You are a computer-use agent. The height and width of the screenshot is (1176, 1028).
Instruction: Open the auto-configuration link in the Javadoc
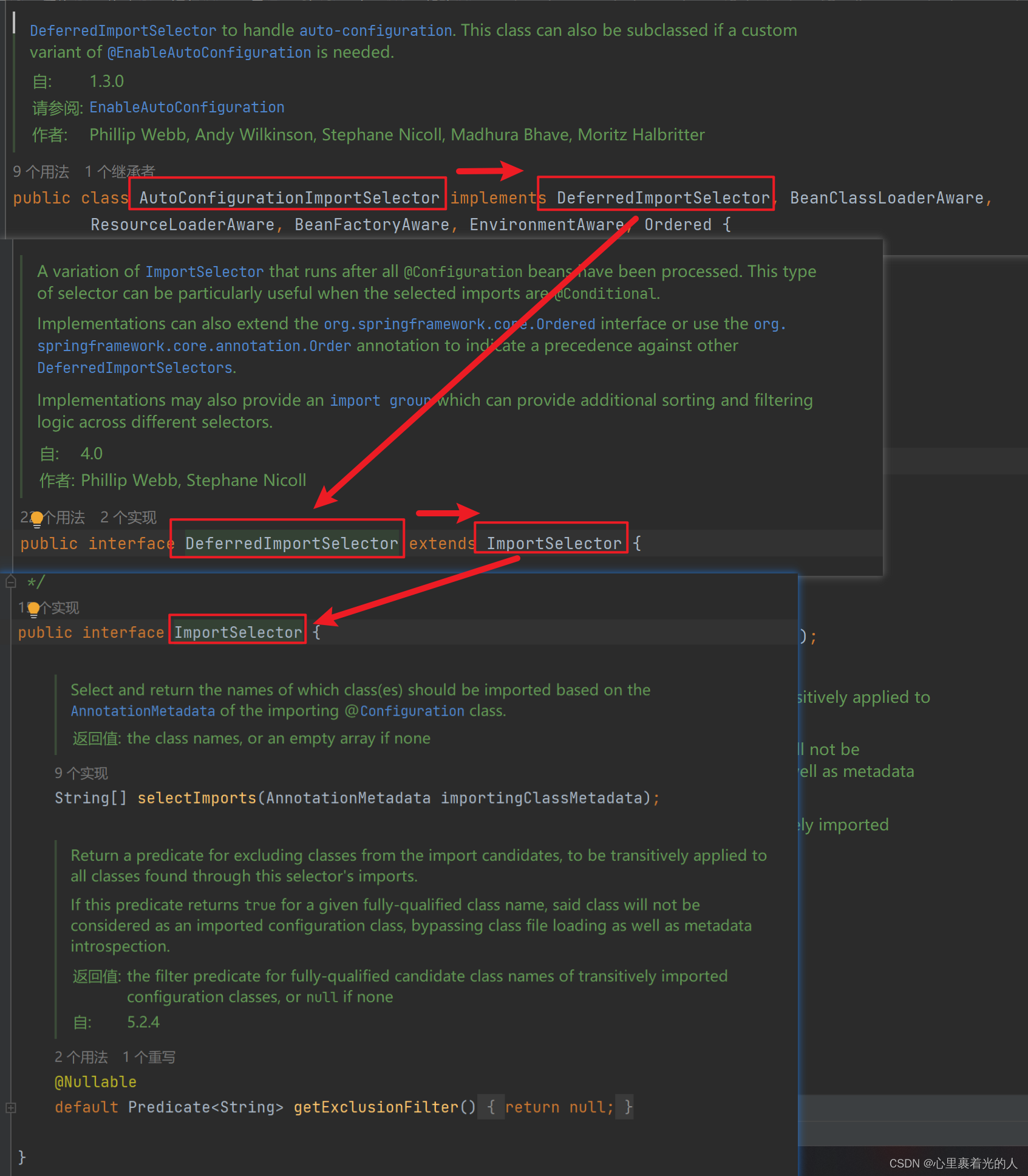click(x=376, y=30)
